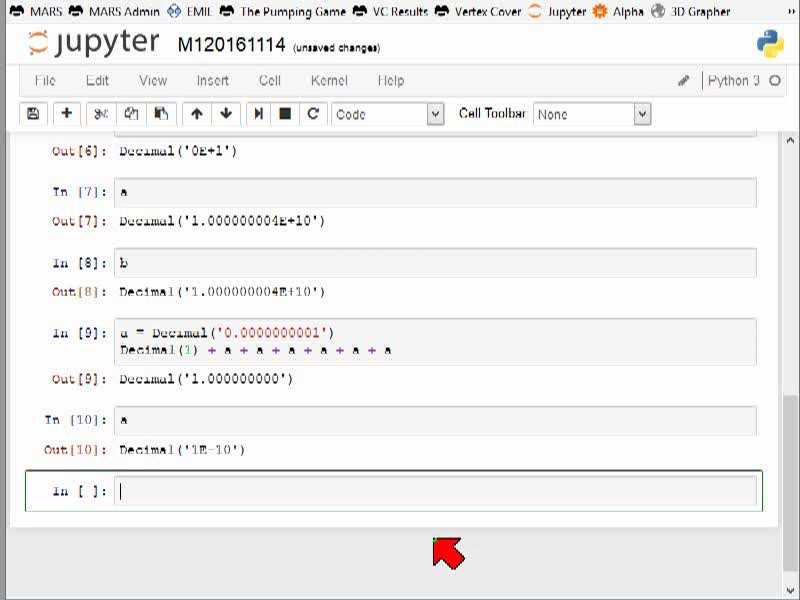Run the cell with the toolbar icon

point(259,114)
